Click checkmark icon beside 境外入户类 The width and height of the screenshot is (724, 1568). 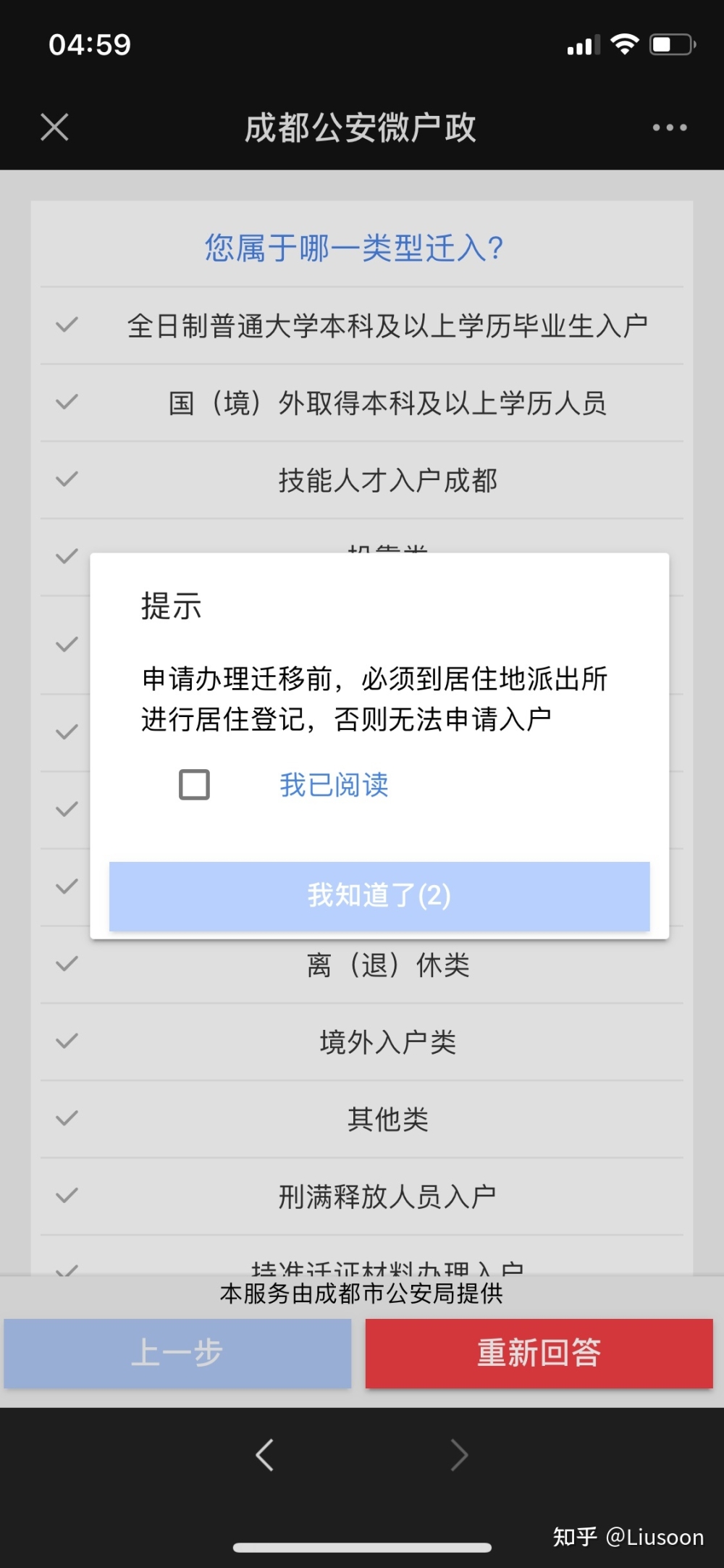click(x=67, y=1041)
